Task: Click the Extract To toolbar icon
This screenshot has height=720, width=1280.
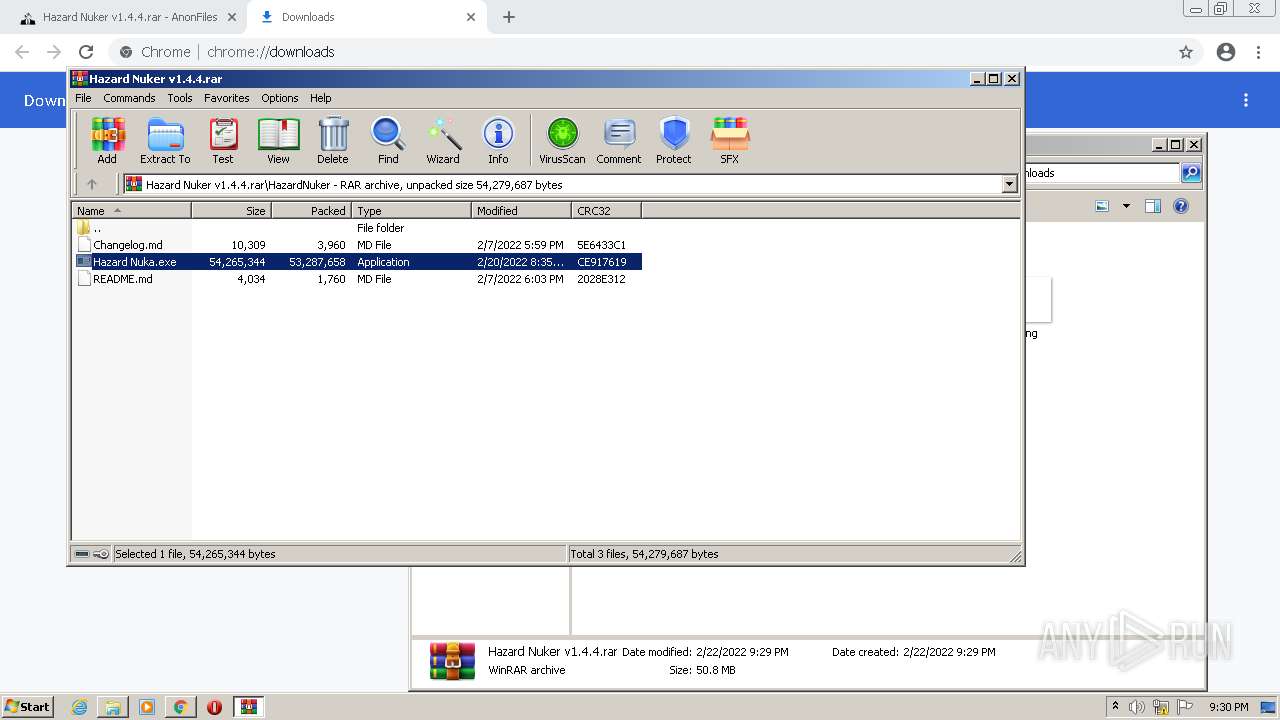Action: coord(165,140)
